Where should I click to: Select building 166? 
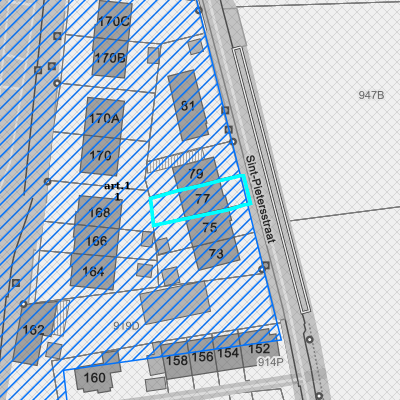[96, 241]
